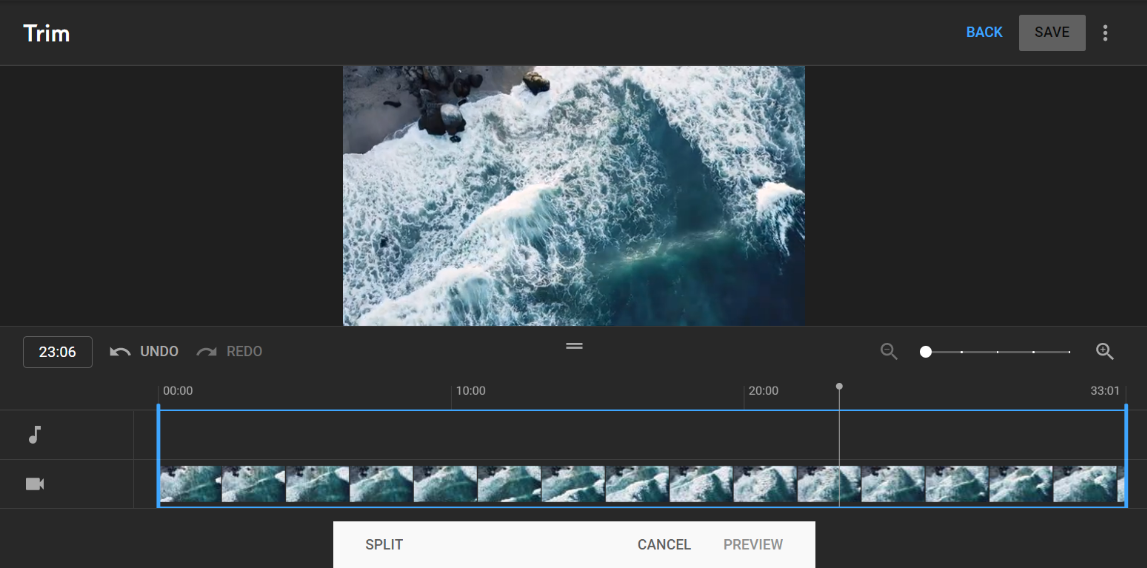Click the ocean wave video preview

[574, 196]
